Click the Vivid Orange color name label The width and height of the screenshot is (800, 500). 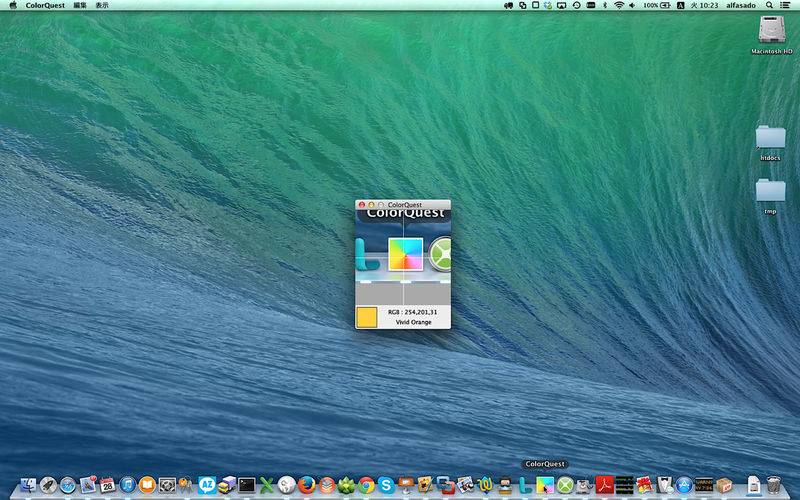pyautogui.click(x=413, y=322)
